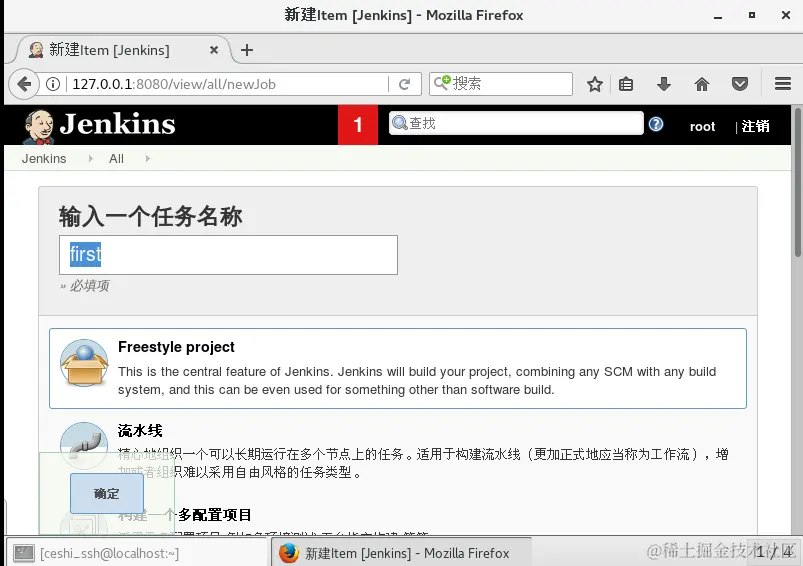
Task: Select the 流水线 heading
Action: pyautogui.click(x=140, y=431)
